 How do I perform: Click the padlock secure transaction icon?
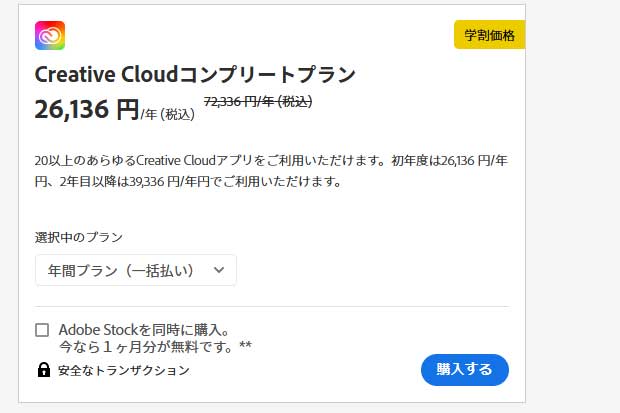[x=43, y=370]
